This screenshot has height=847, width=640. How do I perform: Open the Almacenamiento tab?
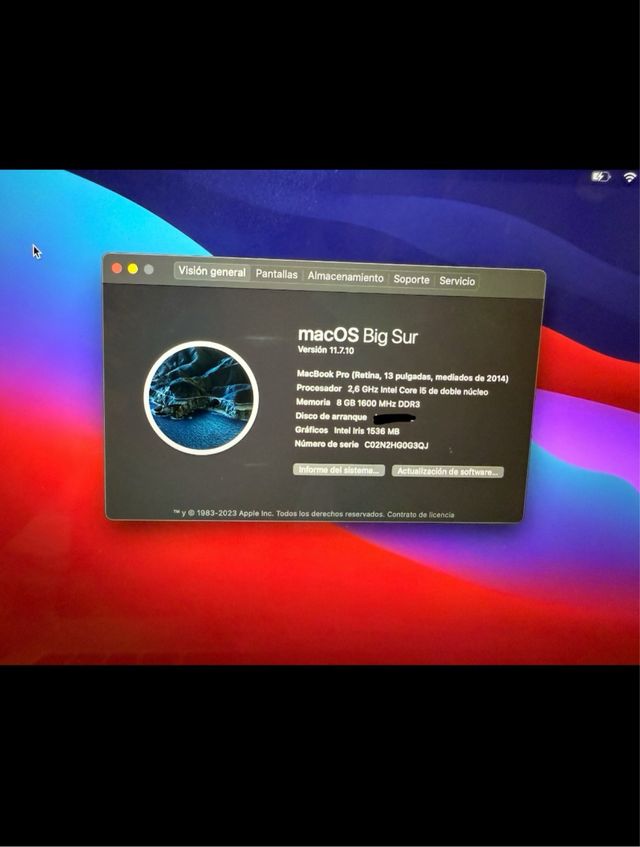click(346, 277)
